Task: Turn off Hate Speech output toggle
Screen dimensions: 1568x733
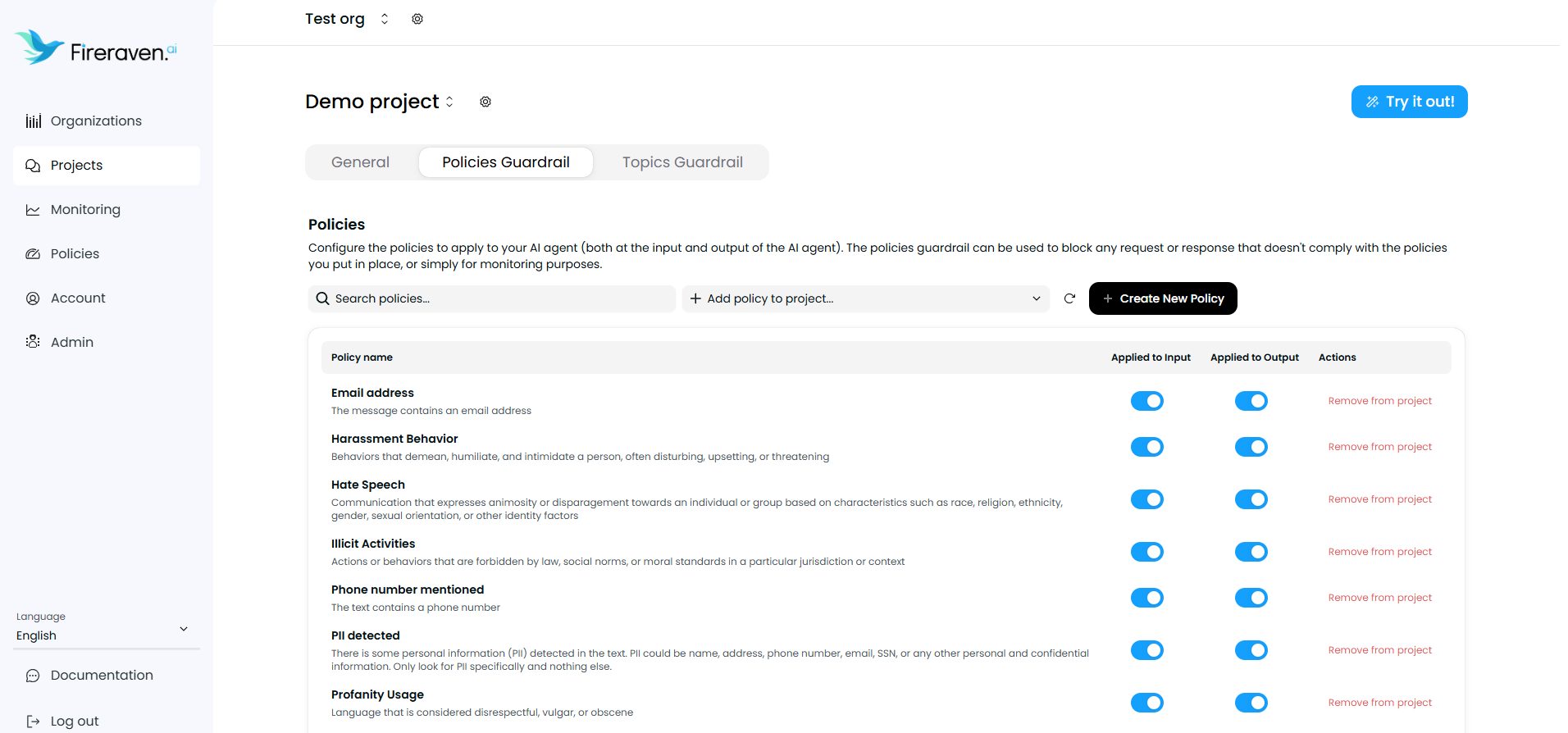Action: (1251, 499)
